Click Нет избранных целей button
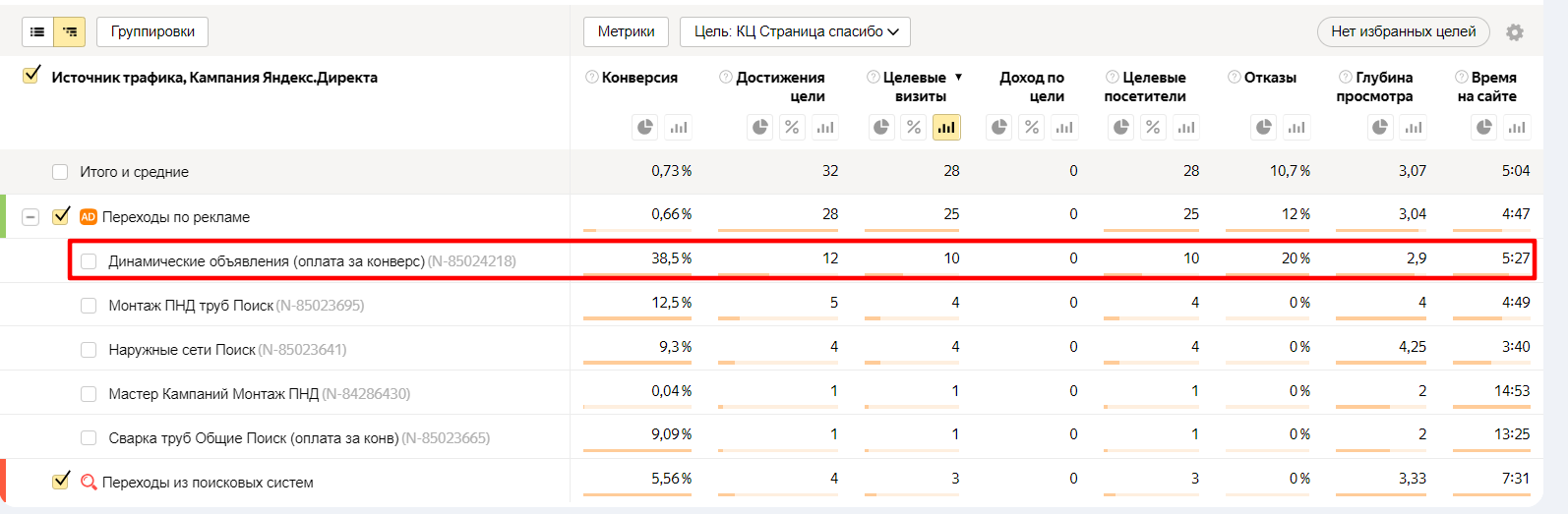Screen dimensions: 1568x514 pyautogui.click(x=1403, y=31)
